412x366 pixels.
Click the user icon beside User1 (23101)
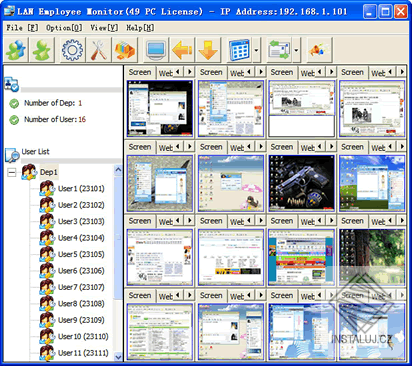[47, 189]
